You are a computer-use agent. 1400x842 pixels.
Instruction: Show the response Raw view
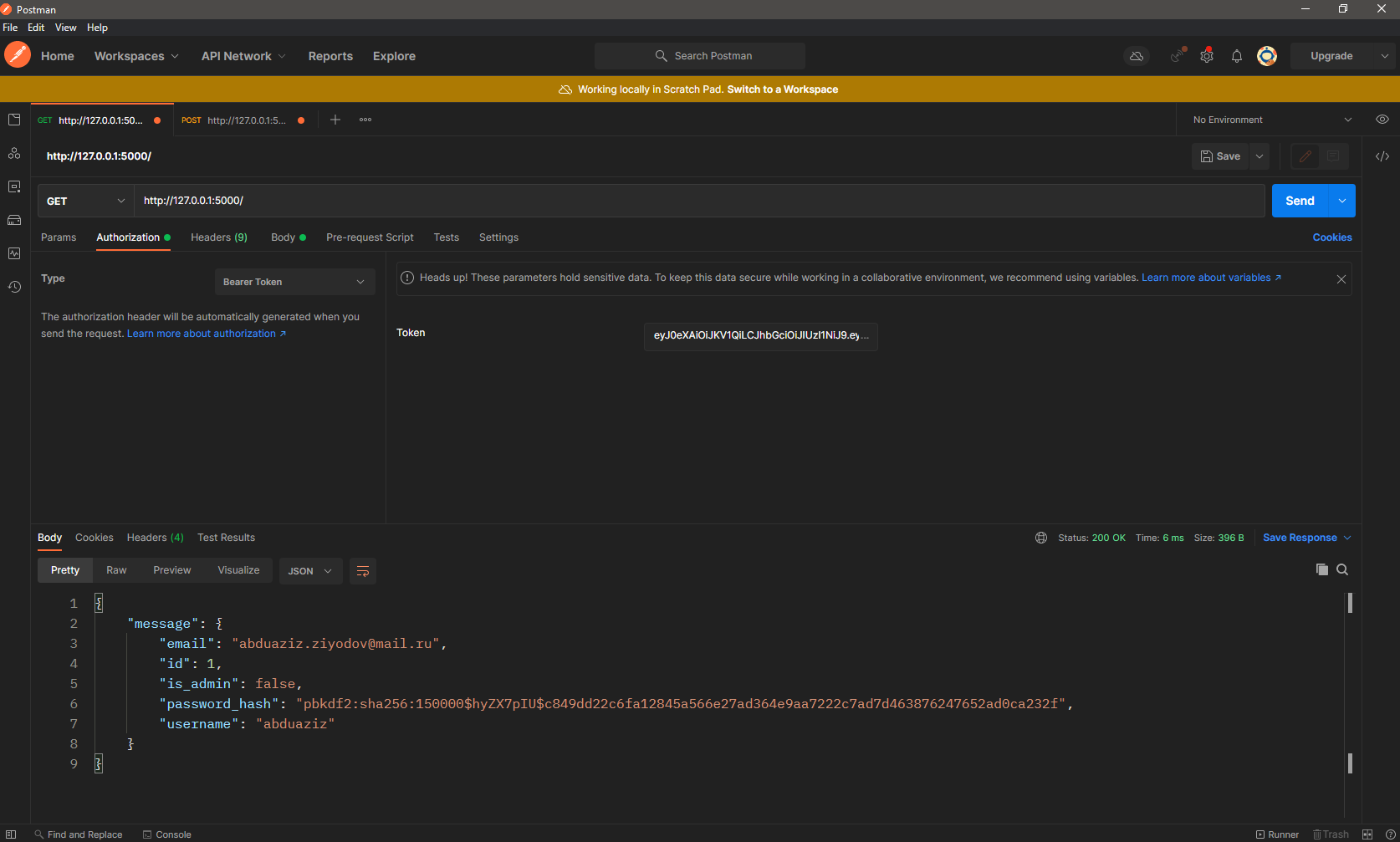click(x=116, y=570)
